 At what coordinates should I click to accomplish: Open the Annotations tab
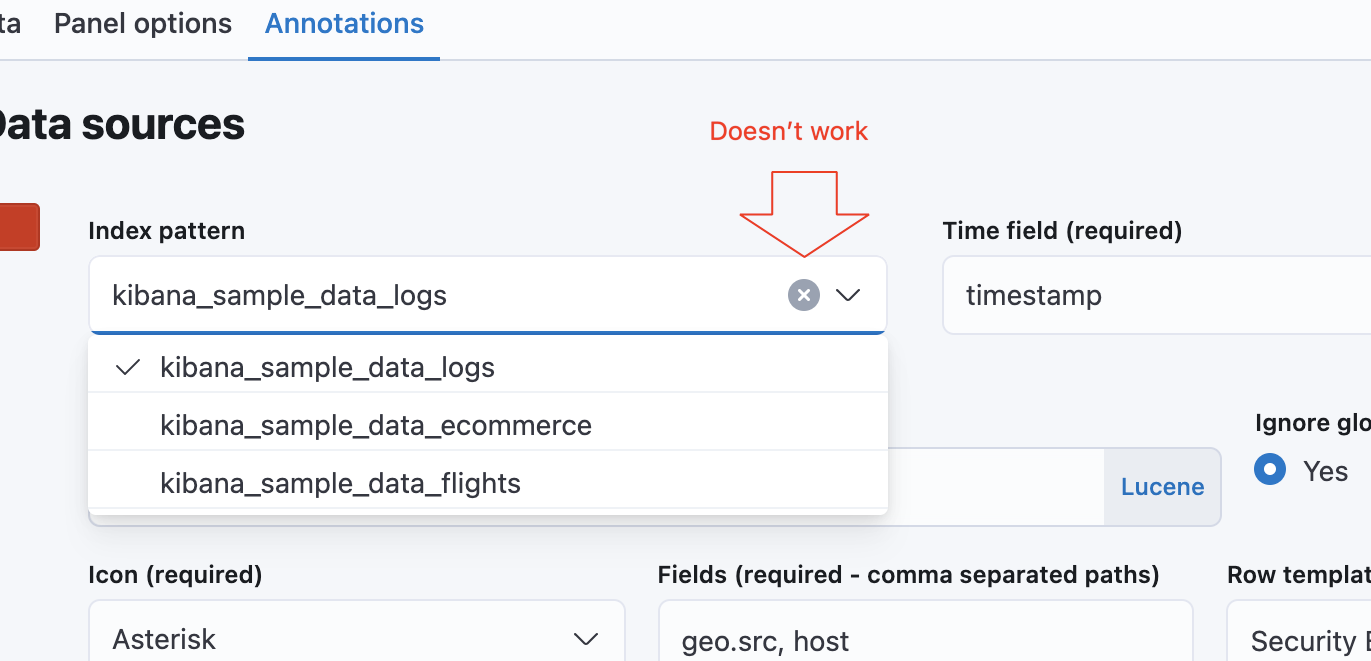344,24
